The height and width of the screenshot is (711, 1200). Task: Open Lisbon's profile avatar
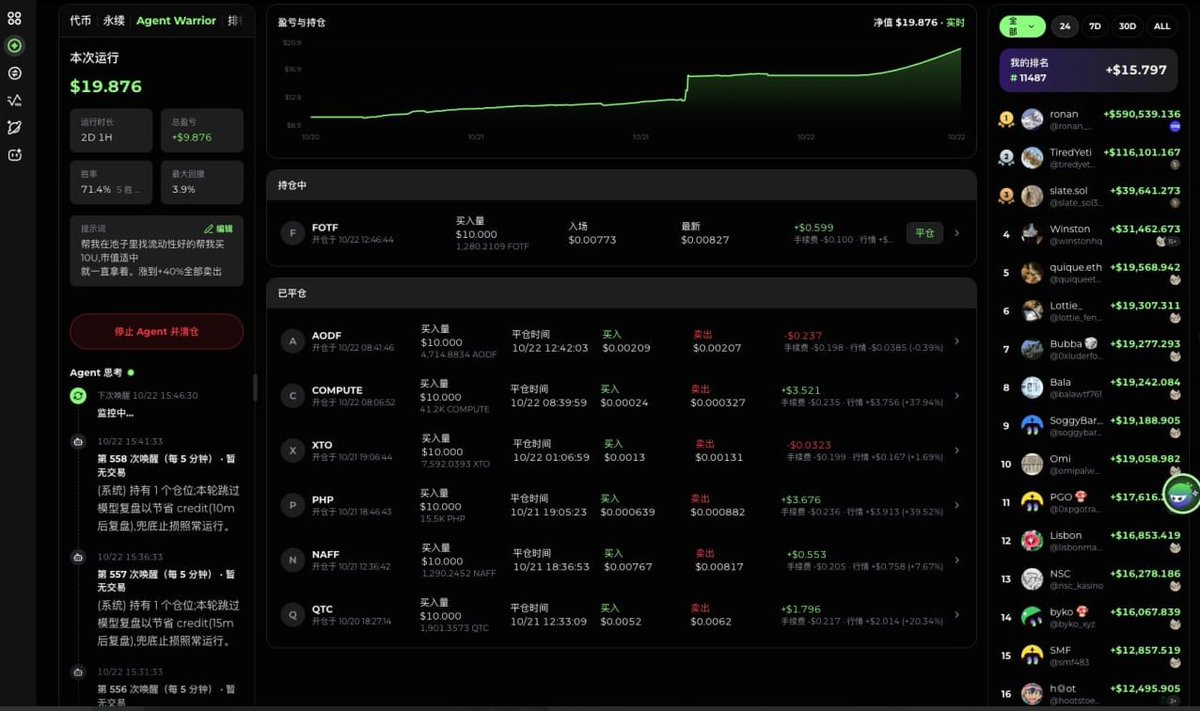[1032, 541]
